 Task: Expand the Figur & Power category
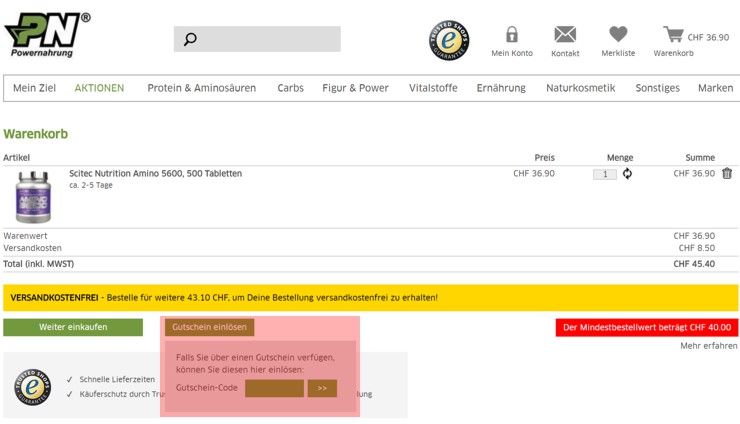tap(355, 88)
